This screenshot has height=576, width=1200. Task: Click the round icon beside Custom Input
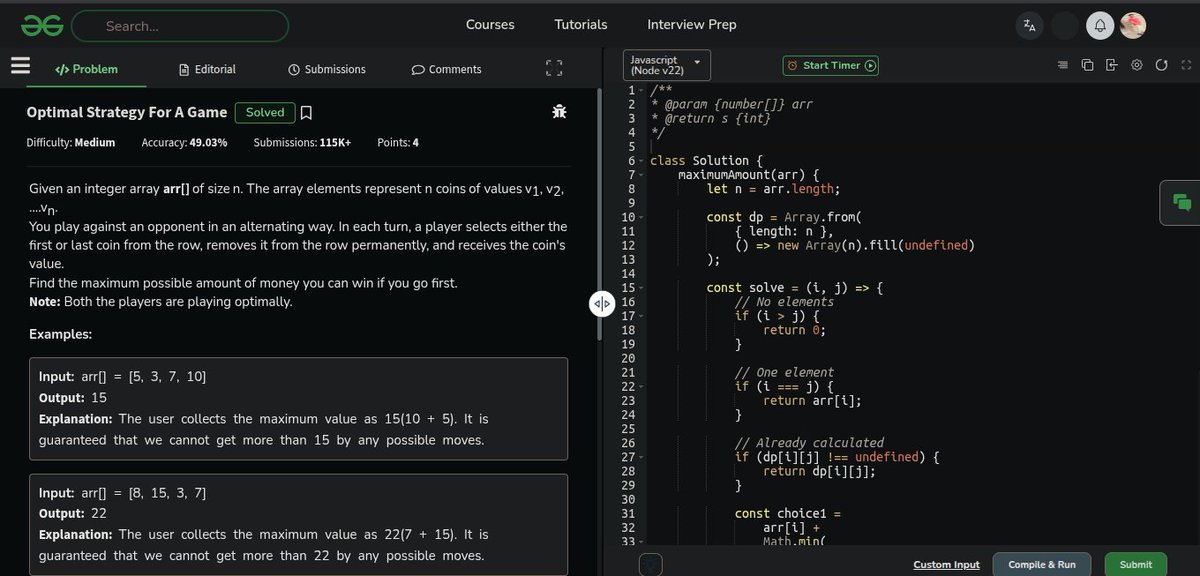coord(651,564)
